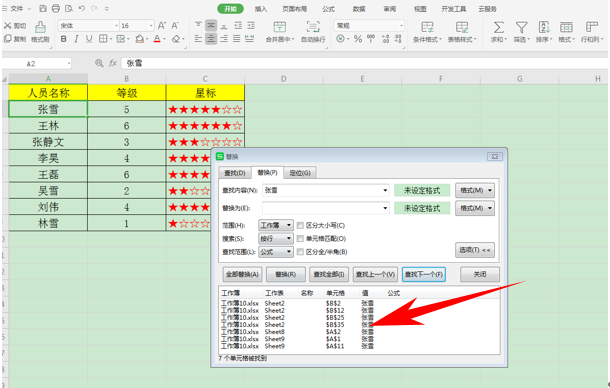Click the Increase Font Size icon
The width and height of the screenshot is (610, 388).
[x=162, y=26]
